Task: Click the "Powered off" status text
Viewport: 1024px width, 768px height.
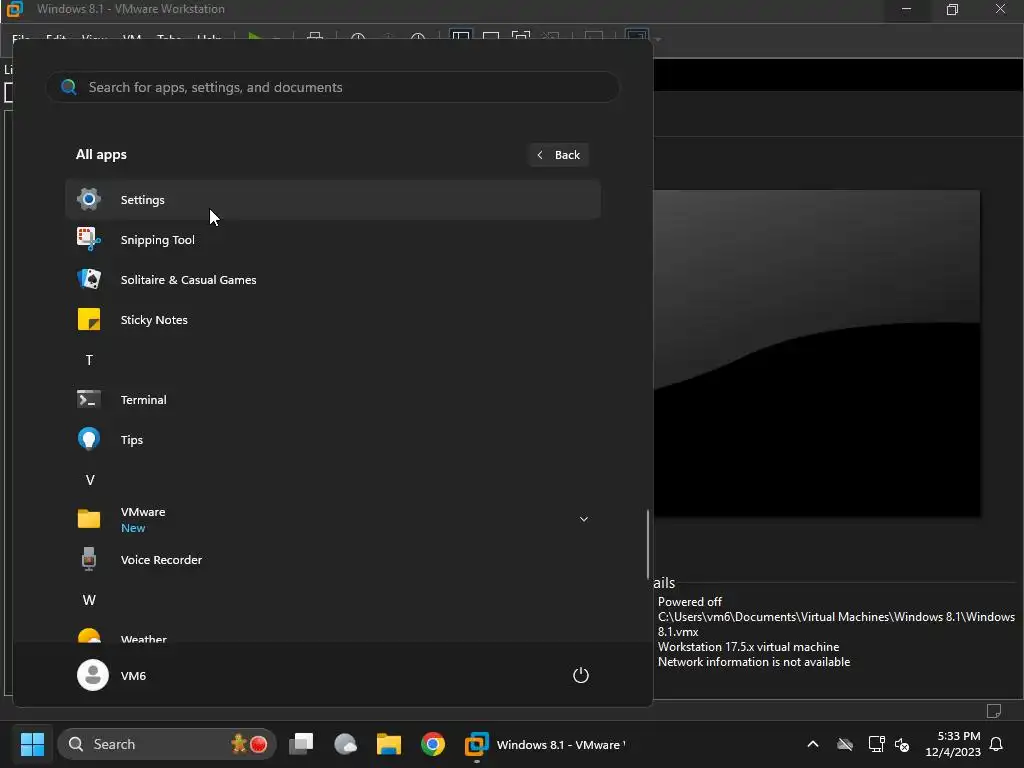Action: [x=690, y=601]
